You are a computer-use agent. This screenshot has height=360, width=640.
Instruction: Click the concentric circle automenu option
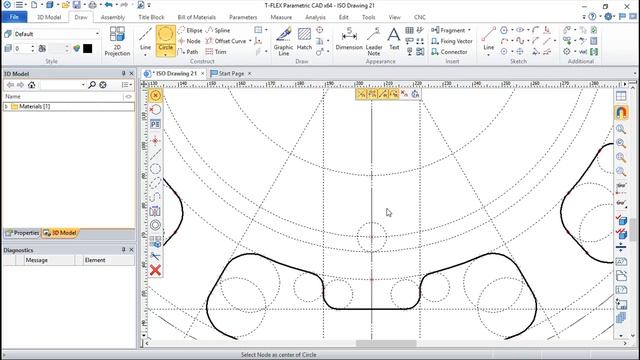pos(155,225)
